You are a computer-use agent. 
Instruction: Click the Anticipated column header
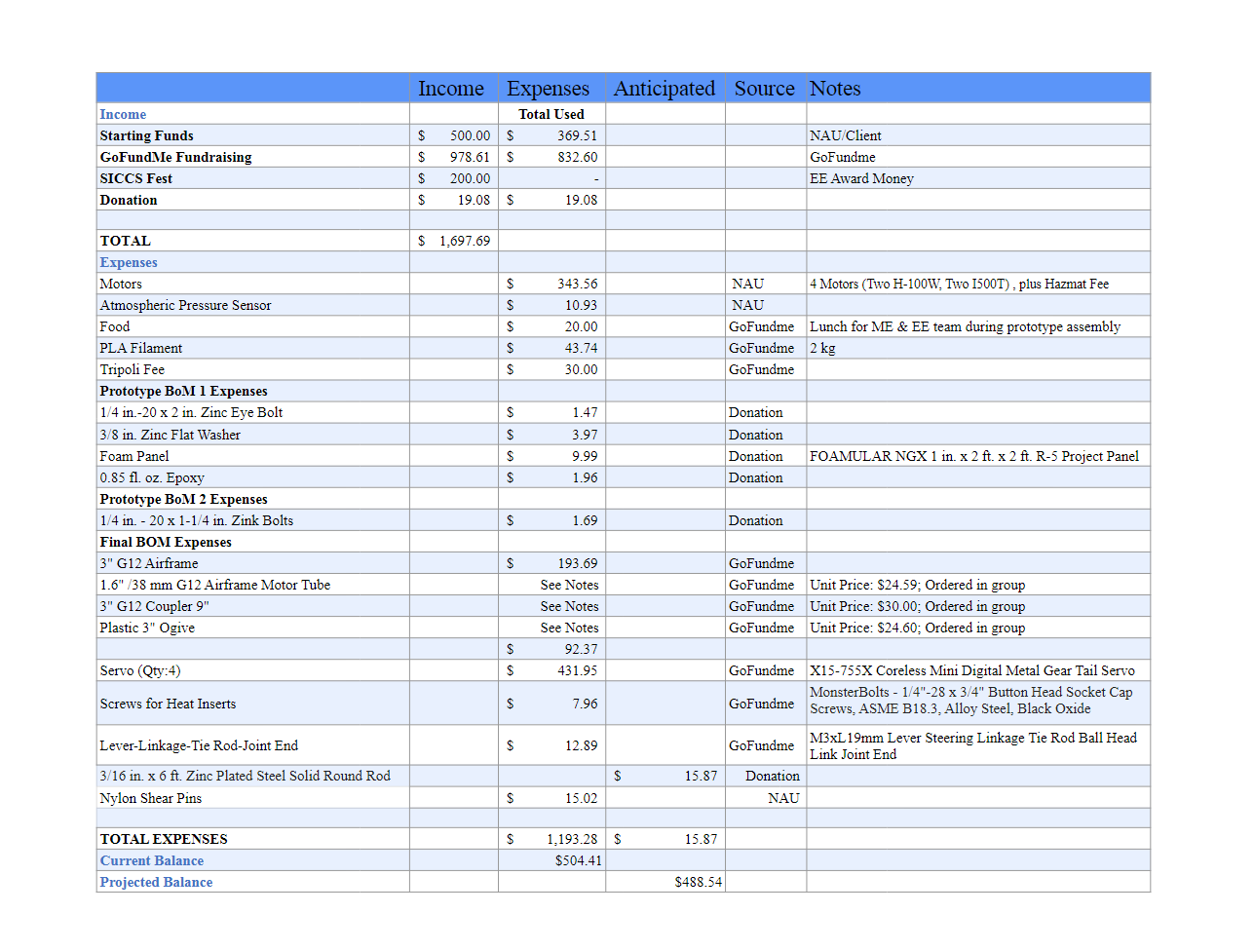(665, 89)
